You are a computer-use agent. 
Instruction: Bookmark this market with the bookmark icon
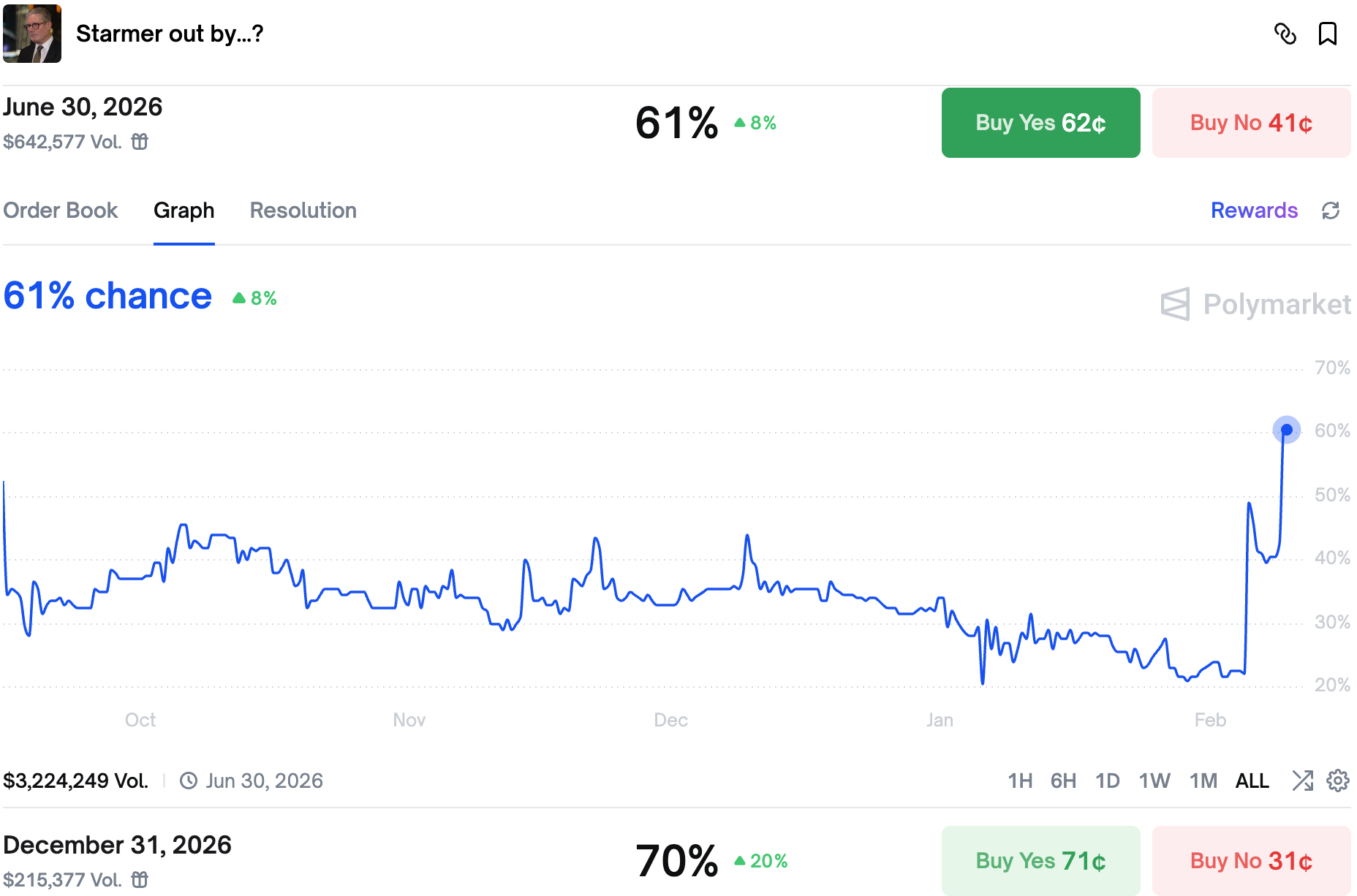click(1327, 34)
